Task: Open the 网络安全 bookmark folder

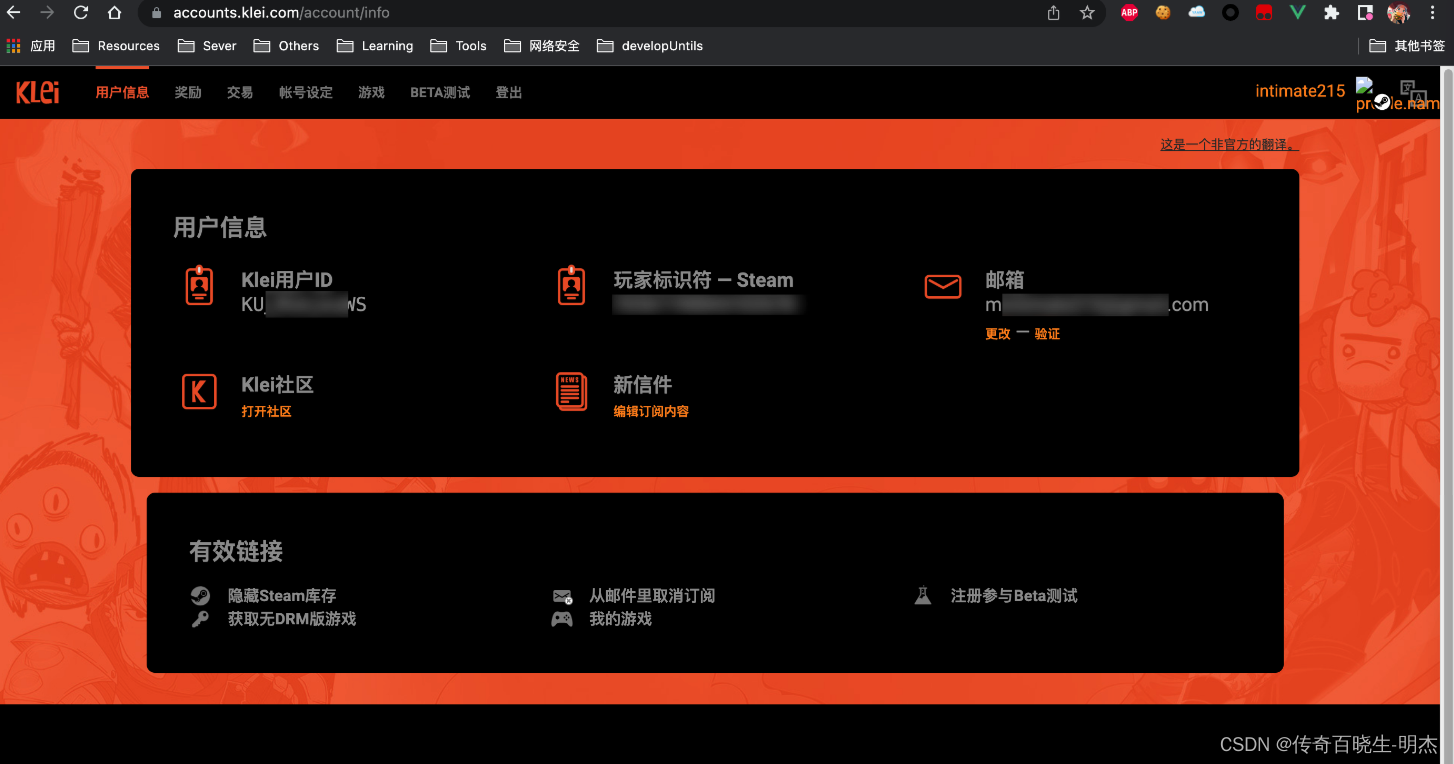Action: tap(542, 46)
